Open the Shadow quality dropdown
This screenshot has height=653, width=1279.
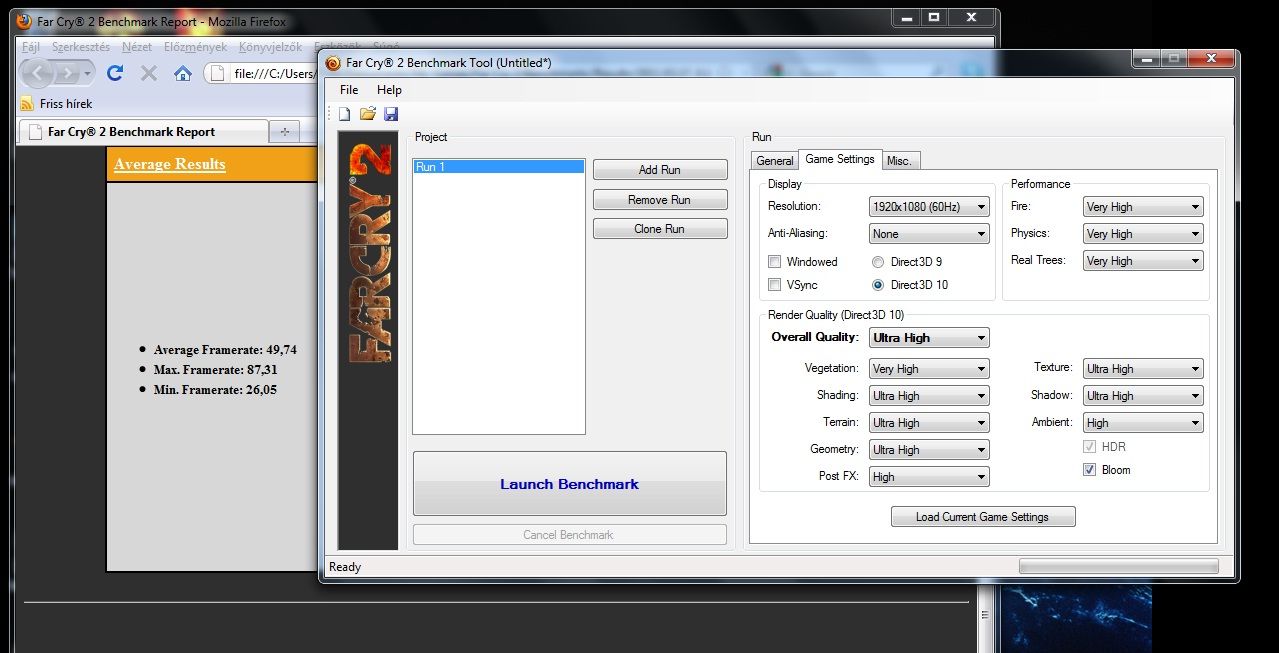(1143, 396)
